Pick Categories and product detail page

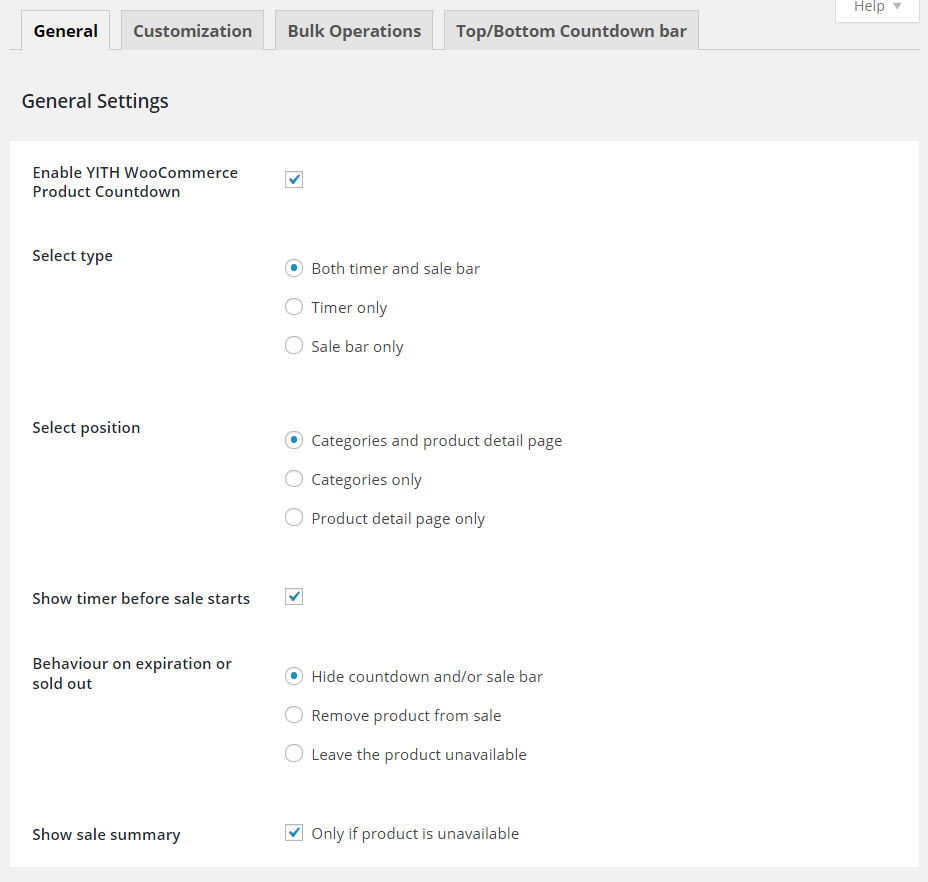(294, 440)
